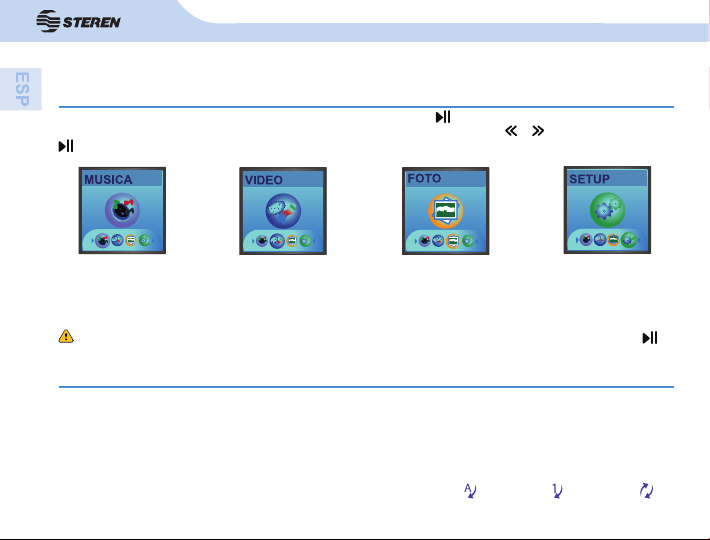
Task: Select small photo icon in FOTO screen strip
Action: pos(453,241)
